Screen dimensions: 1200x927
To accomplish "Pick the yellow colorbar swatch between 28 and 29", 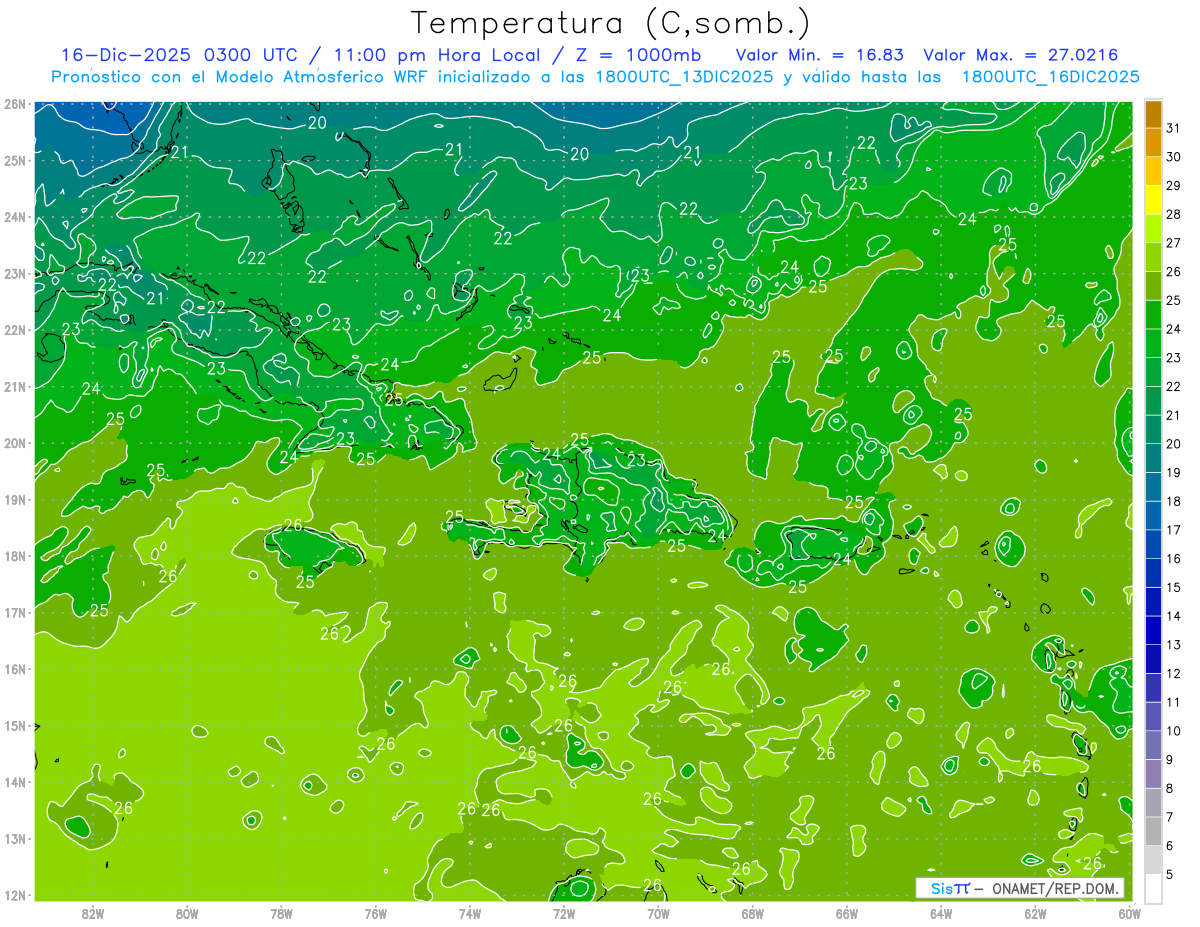I will (x=1153, y=199).
